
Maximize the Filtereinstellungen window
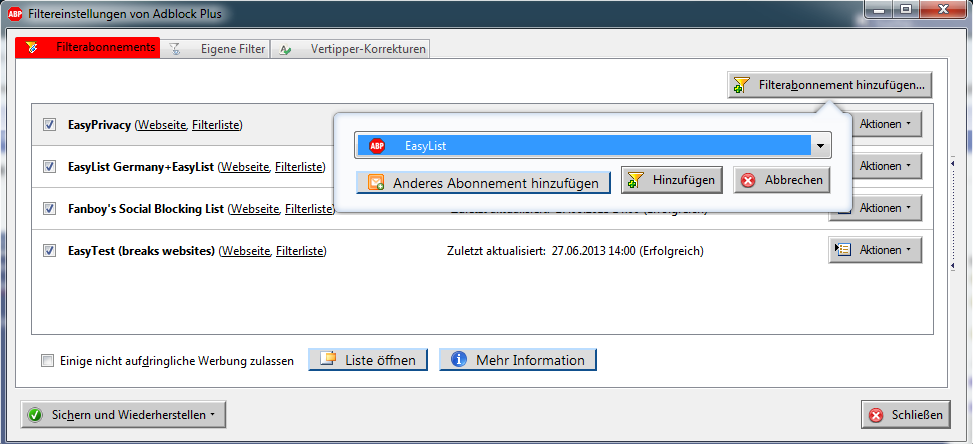[x=907, y=9]
